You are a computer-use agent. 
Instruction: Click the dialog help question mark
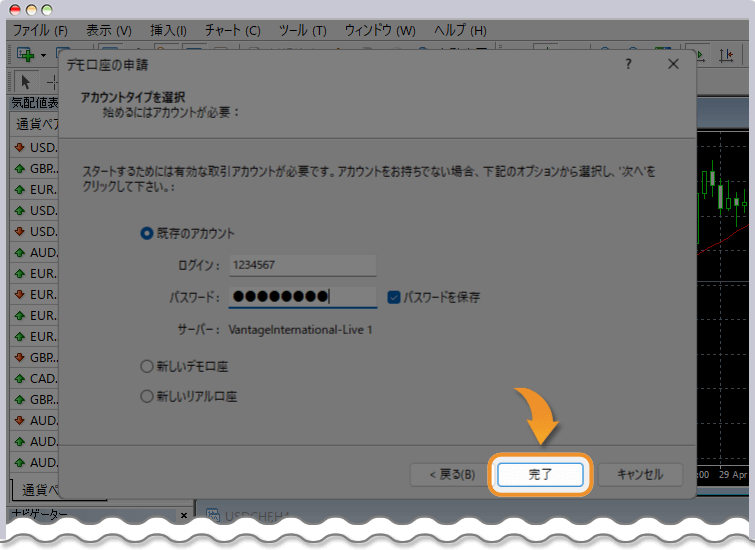628,64
